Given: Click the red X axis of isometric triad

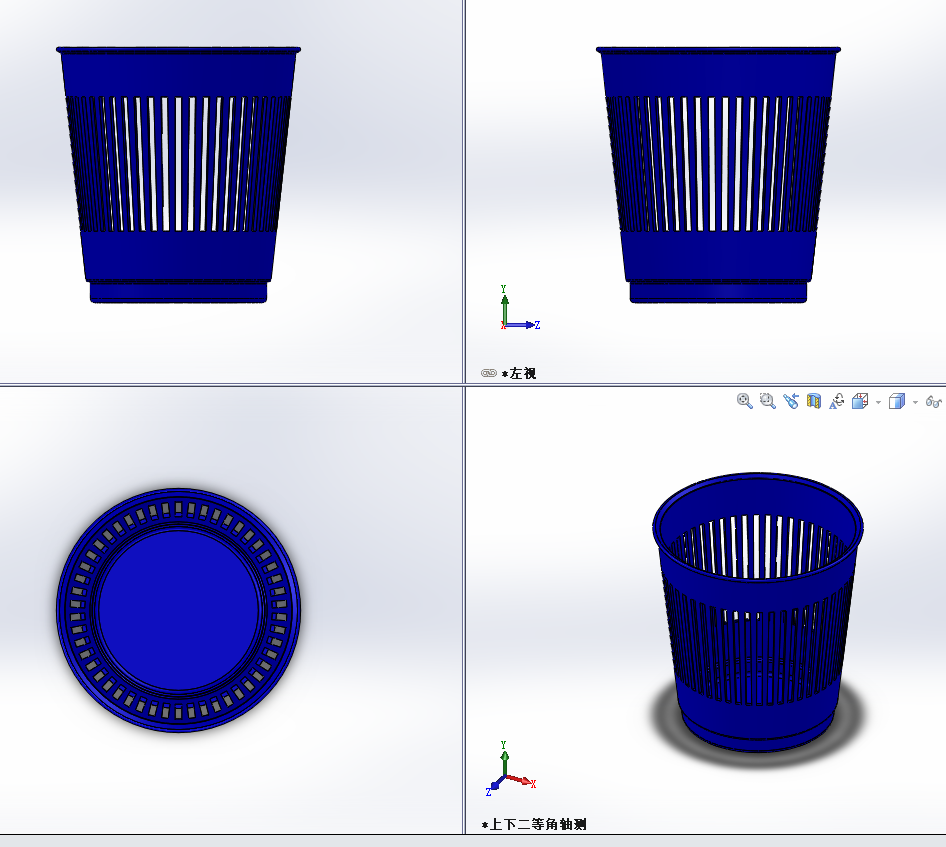Looking at the screenshot, I should (x=521, y=781).
